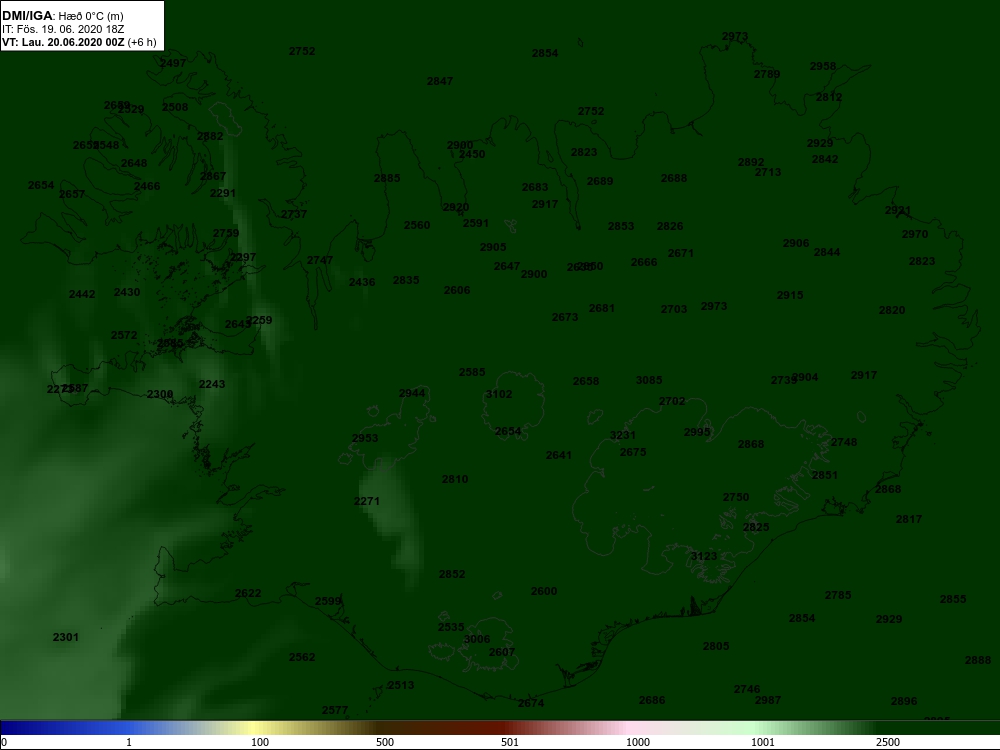
Task: Click the map value 2674
Action: pos(531,703)
